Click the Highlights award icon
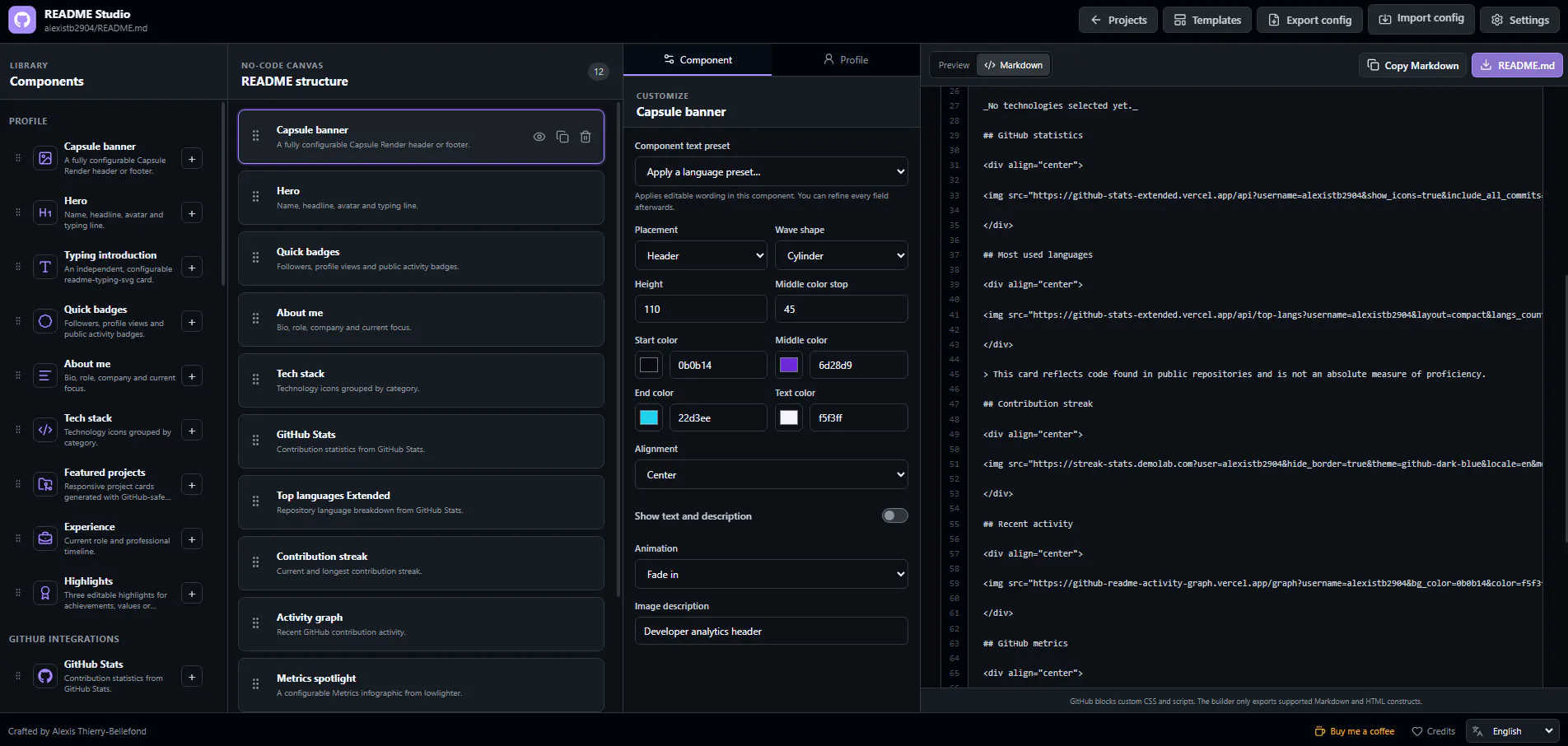Viewport: 1568px width, 746px height. [x=45, y=593]
